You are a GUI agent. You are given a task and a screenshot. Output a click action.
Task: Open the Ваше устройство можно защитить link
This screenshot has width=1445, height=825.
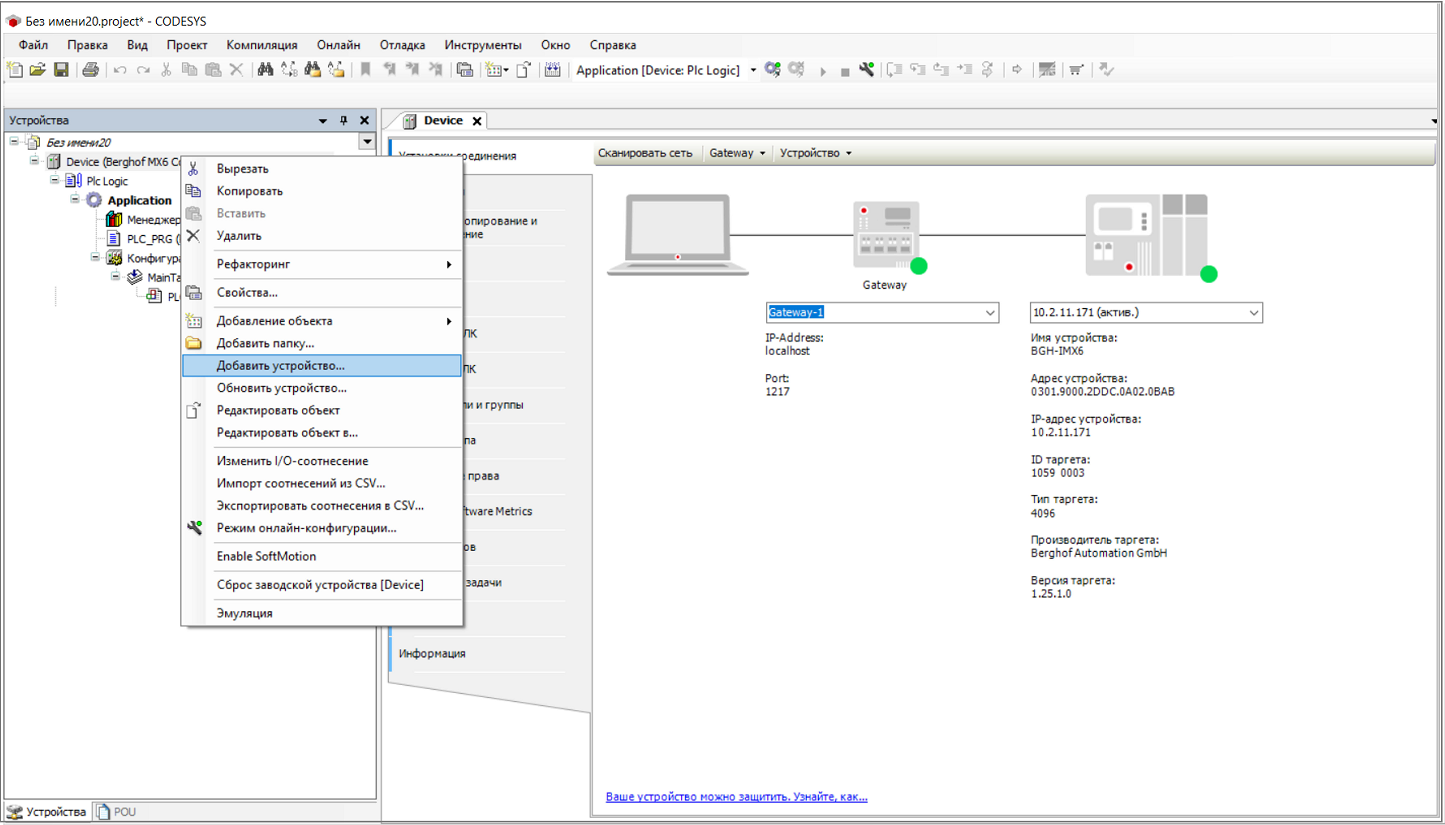tap(737, 797)
